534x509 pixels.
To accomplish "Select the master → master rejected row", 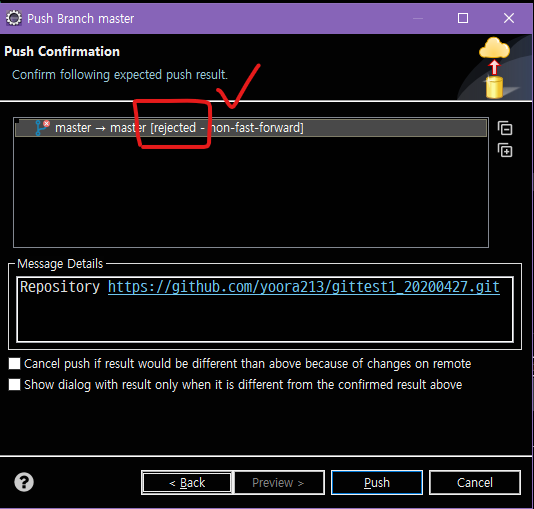I will coord(251,128).
